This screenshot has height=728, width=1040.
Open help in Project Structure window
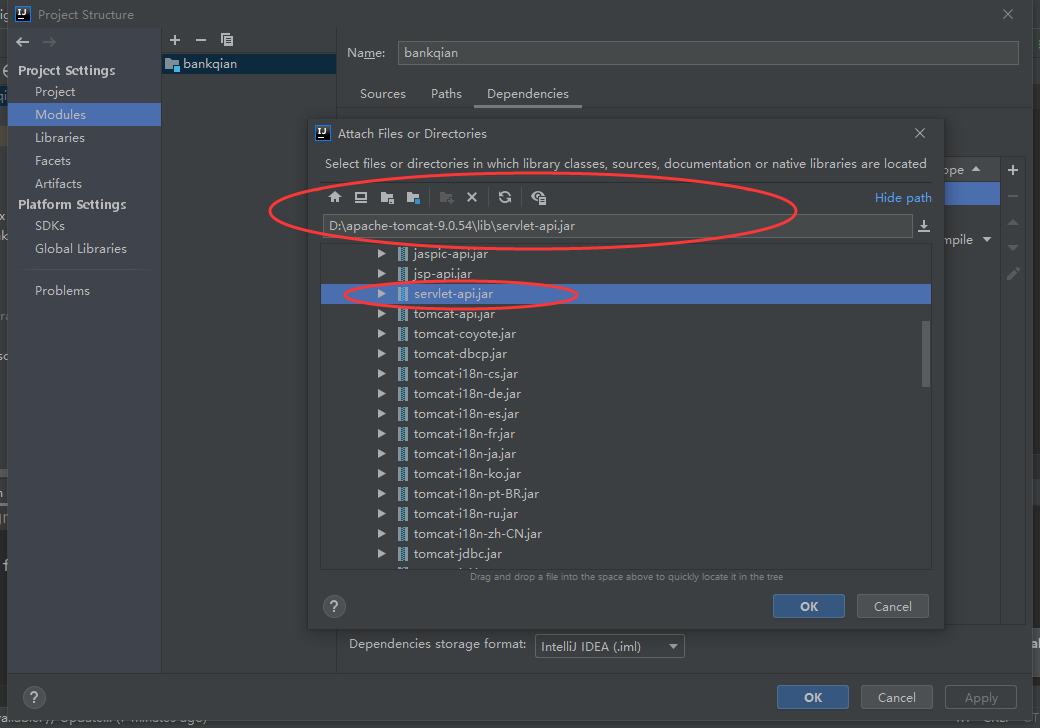click(34, 697)
